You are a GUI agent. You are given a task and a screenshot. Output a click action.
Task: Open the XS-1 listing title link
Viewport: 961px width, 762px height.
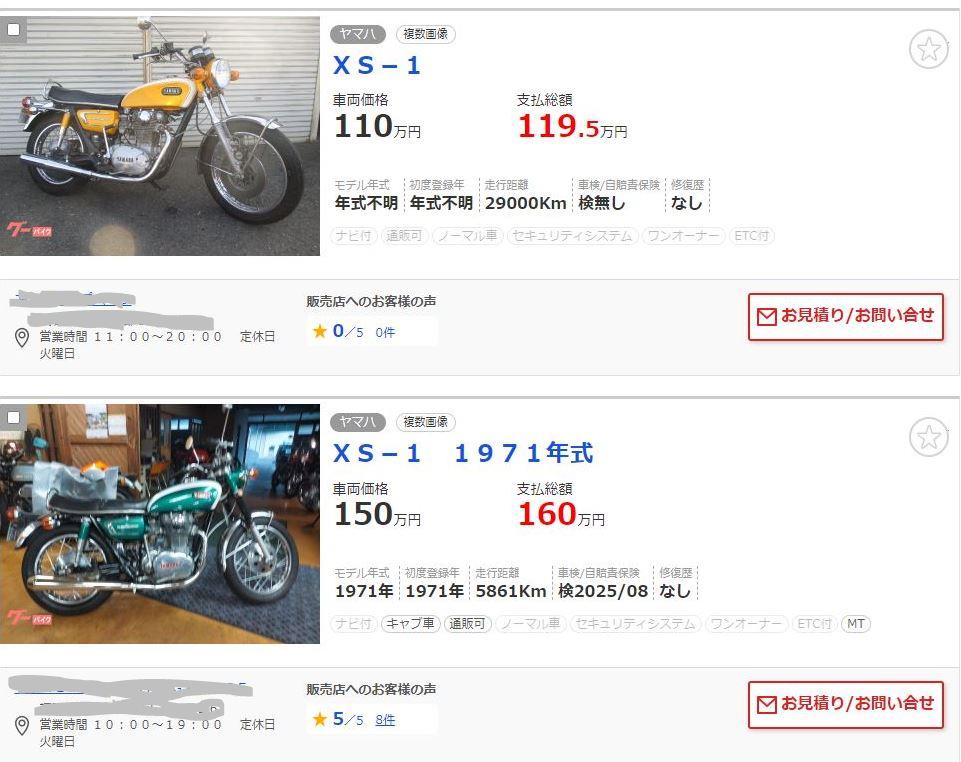click(377, 66)
